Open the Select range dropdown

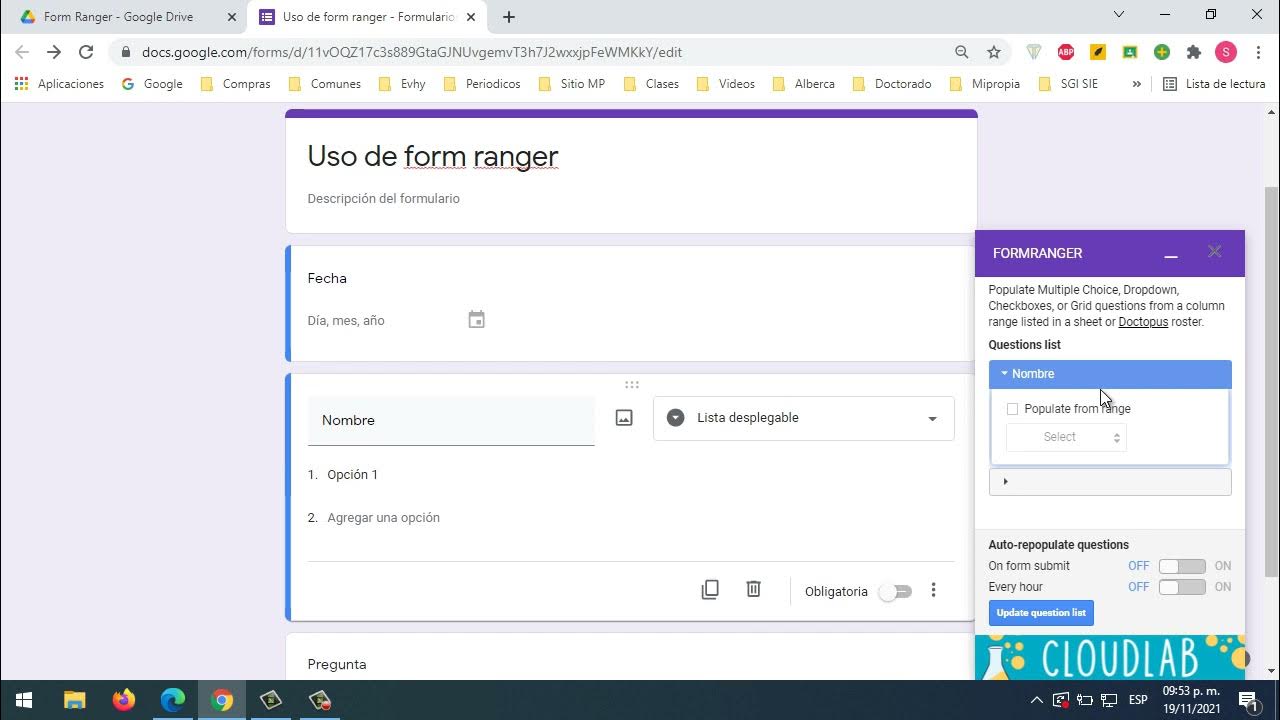point(1066,437)
